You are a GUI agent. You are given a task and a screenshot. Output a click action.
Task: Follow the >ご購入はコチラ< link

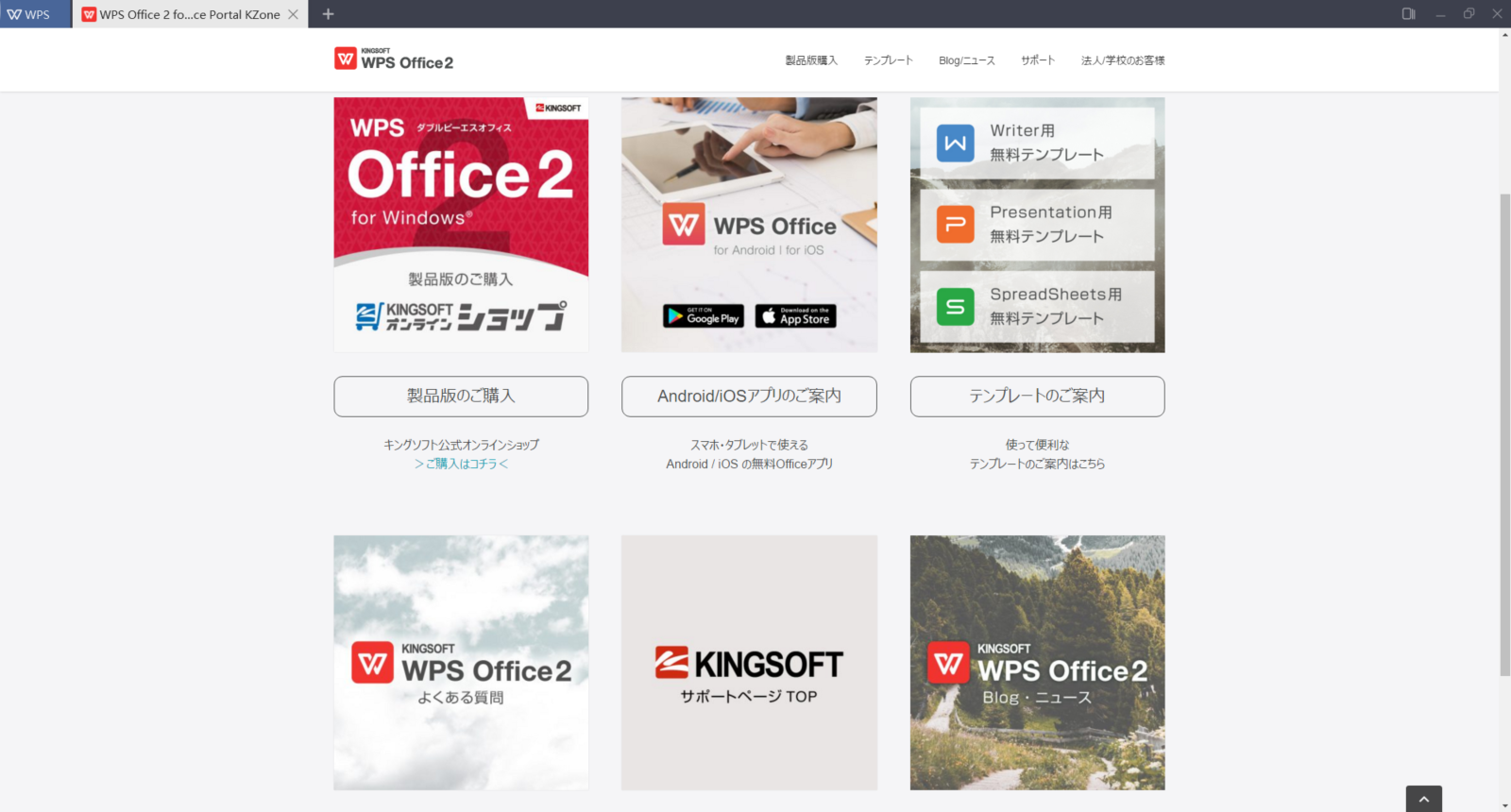coord(461,464)
